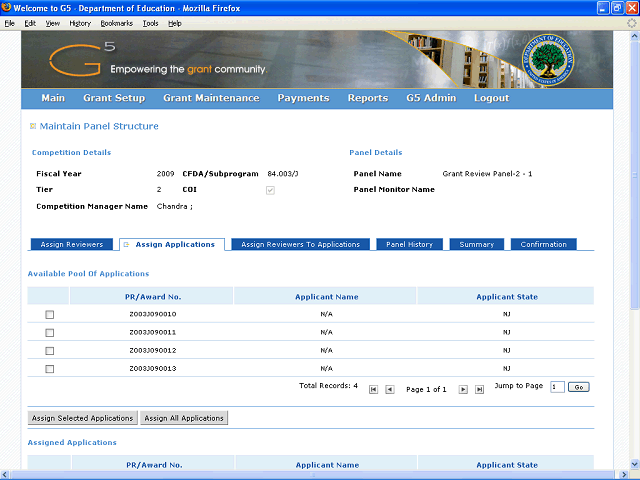Expand the Grant Maintenance menu
The height and width of the screenshot is (480, 640).
(x=211, y=98)
